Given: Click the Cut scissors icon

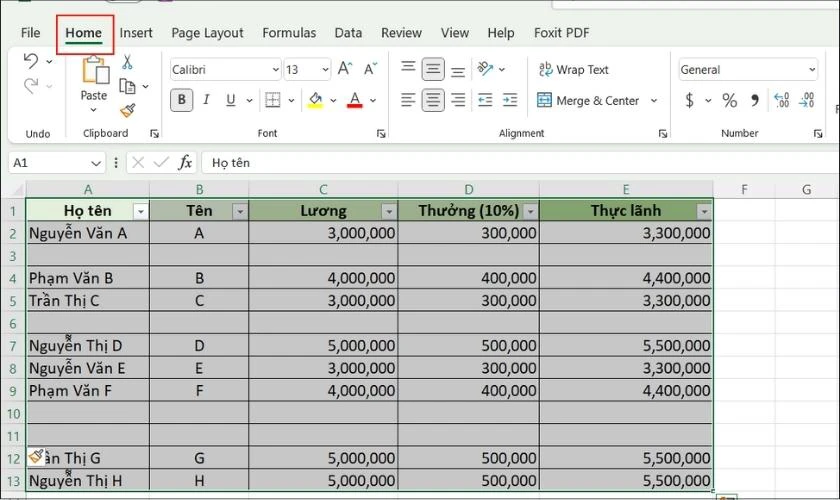Looking at the screenshot, I should pyautogui.click(x=127, y=62).
